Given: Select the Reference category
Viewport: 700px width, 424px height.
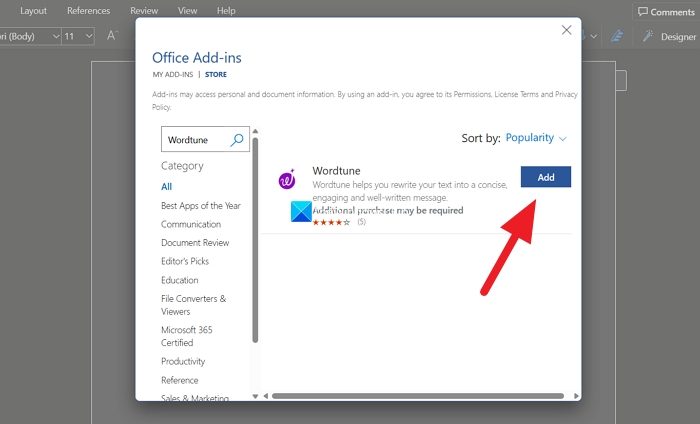Looking at the screenshot, I should coord(179,380).
